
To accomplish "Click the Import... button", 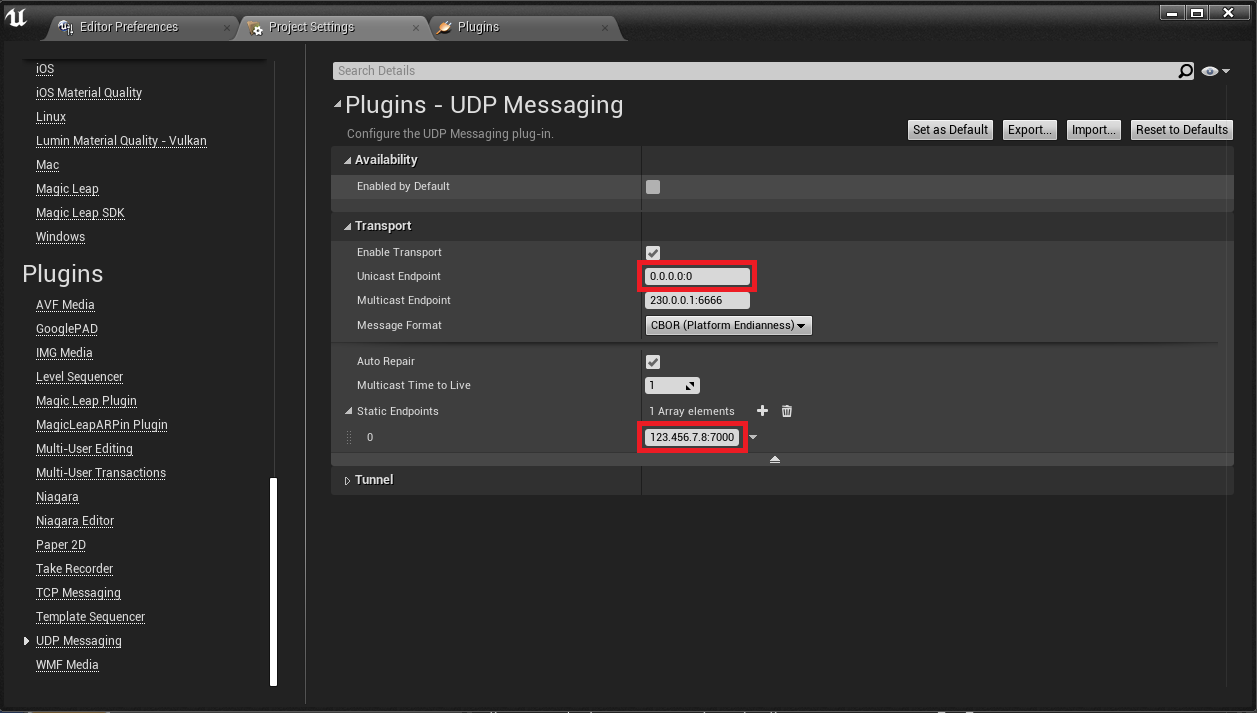I will pyautogui.click(x=1093, y=130).
